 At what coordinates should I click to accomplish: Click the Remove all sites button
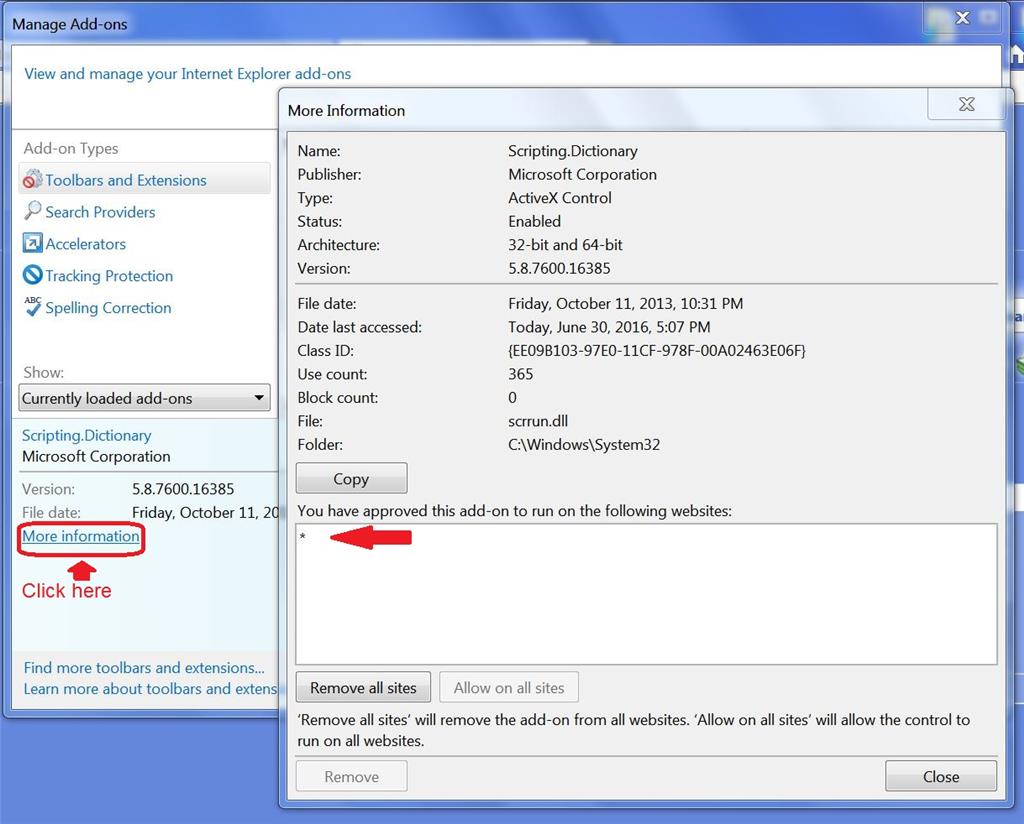(363, 688)
